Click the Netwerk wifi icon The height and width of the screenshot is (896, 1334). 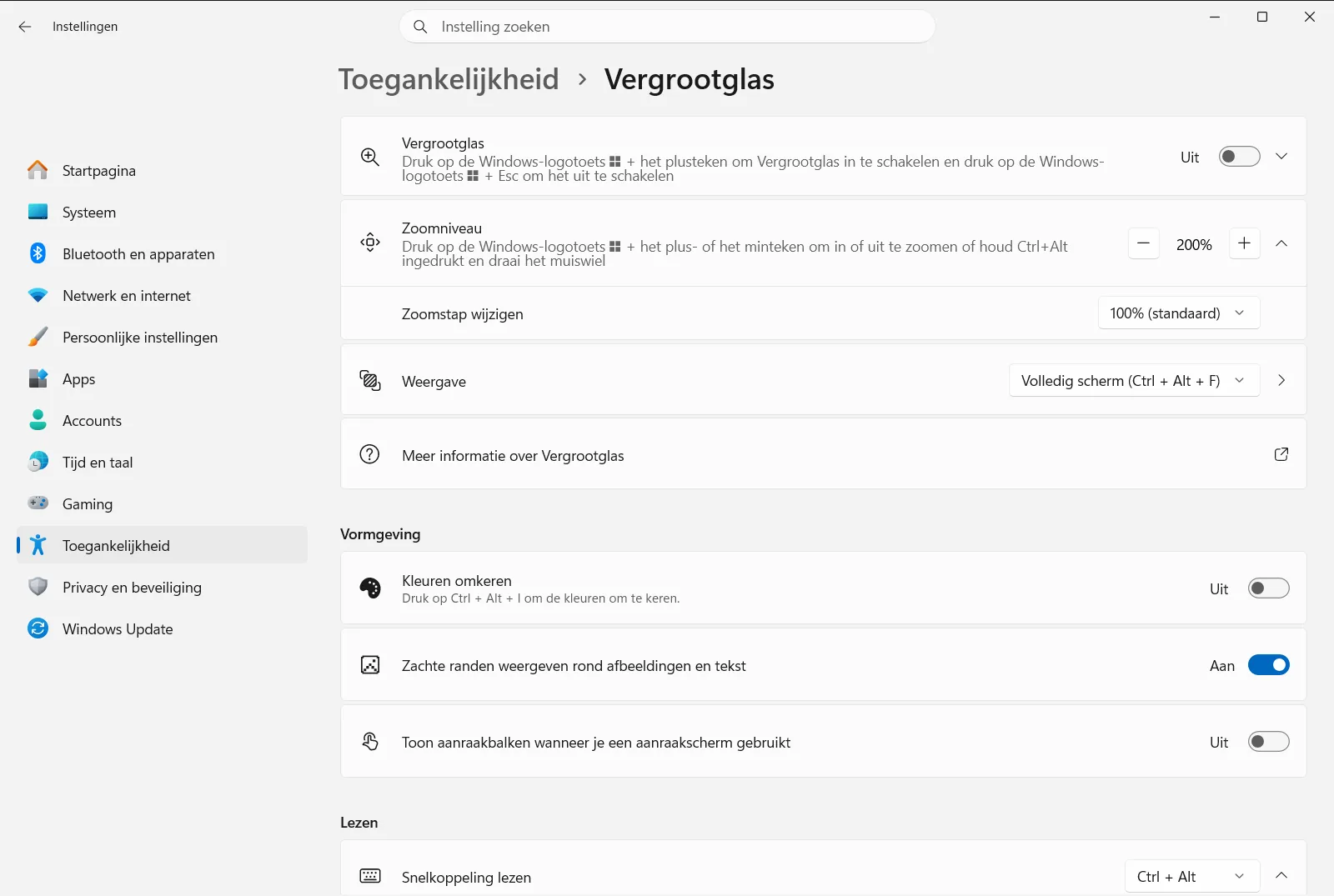(38, 295)
